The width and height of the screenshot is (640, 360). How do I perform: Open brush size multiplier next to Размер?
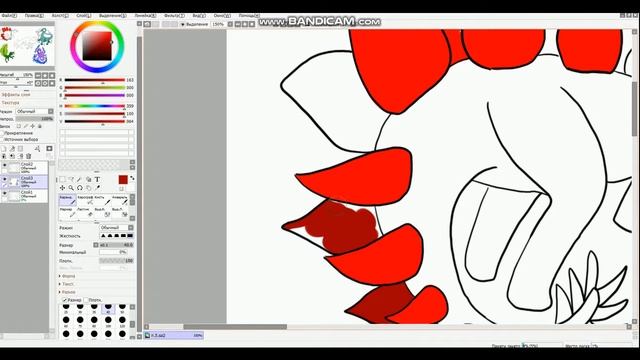click(96, 245)
